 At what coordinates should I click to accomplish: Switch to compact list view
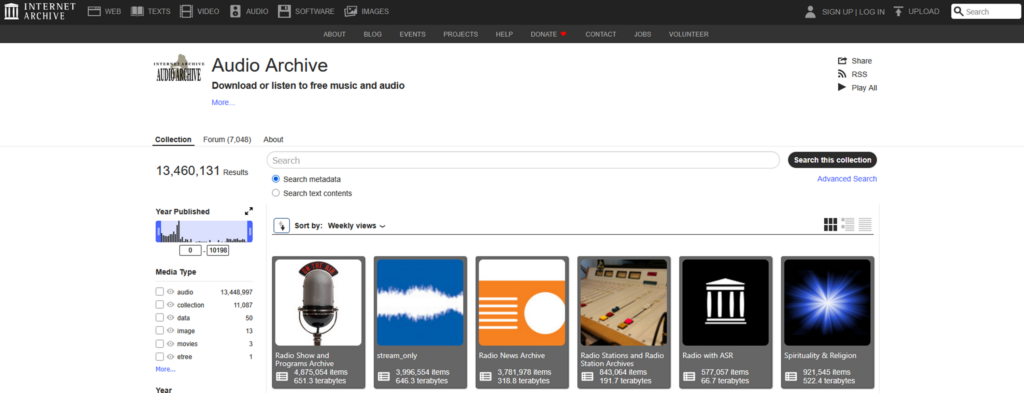click(865, 225)
